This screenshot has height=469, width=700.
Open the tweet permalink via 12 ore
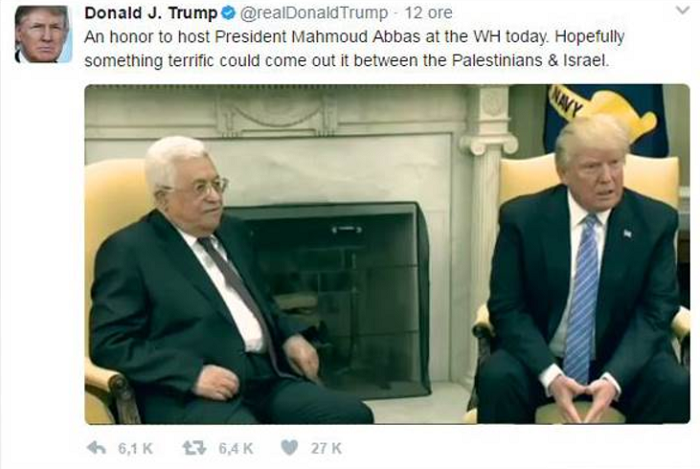tap(428, 13)
